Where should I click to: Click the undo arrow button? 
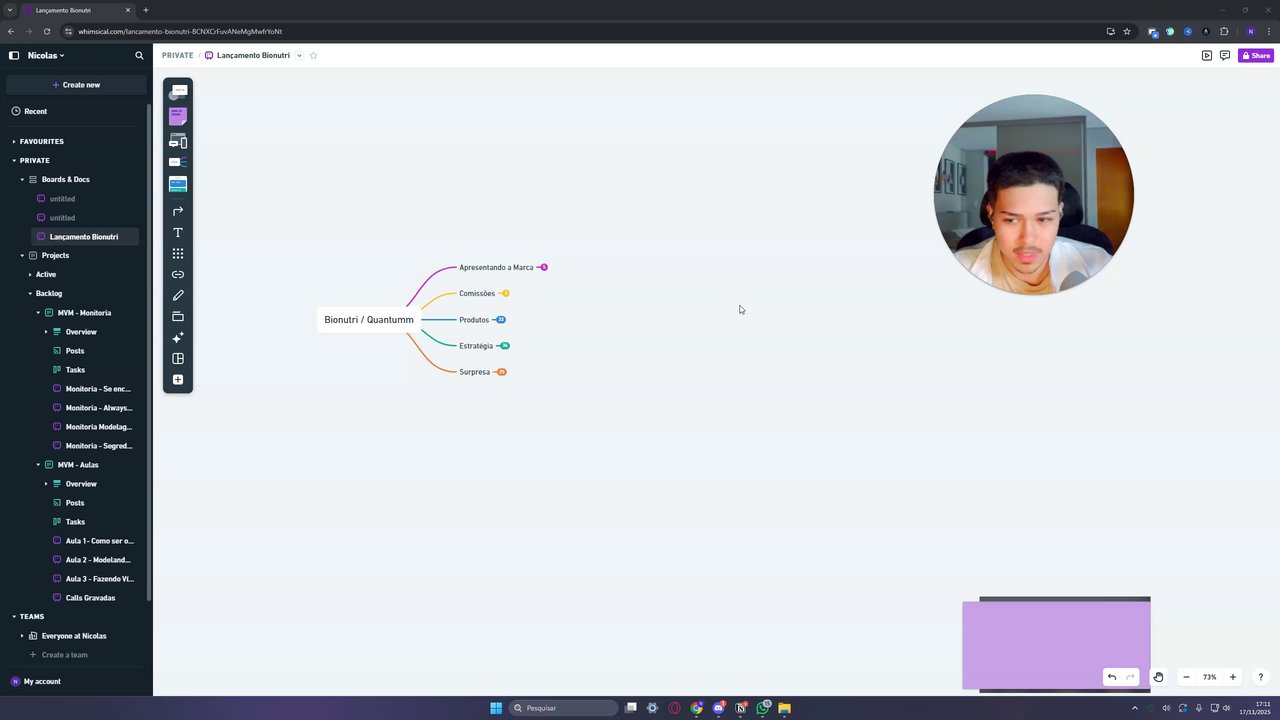coord(1112,677)
